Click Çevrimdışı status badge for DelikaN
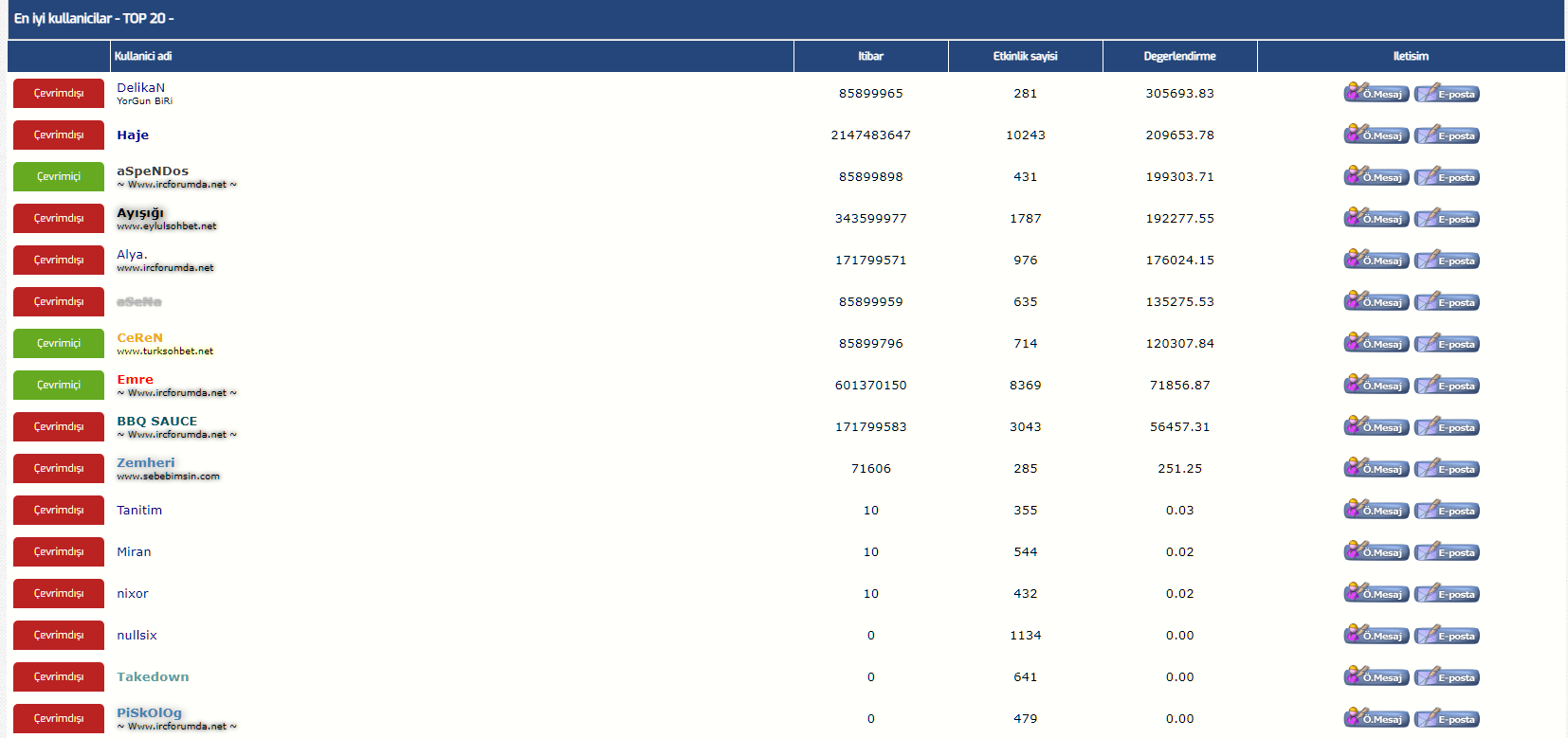The image size is (1568, 738). pyautogui.click(x=59, y=93)
